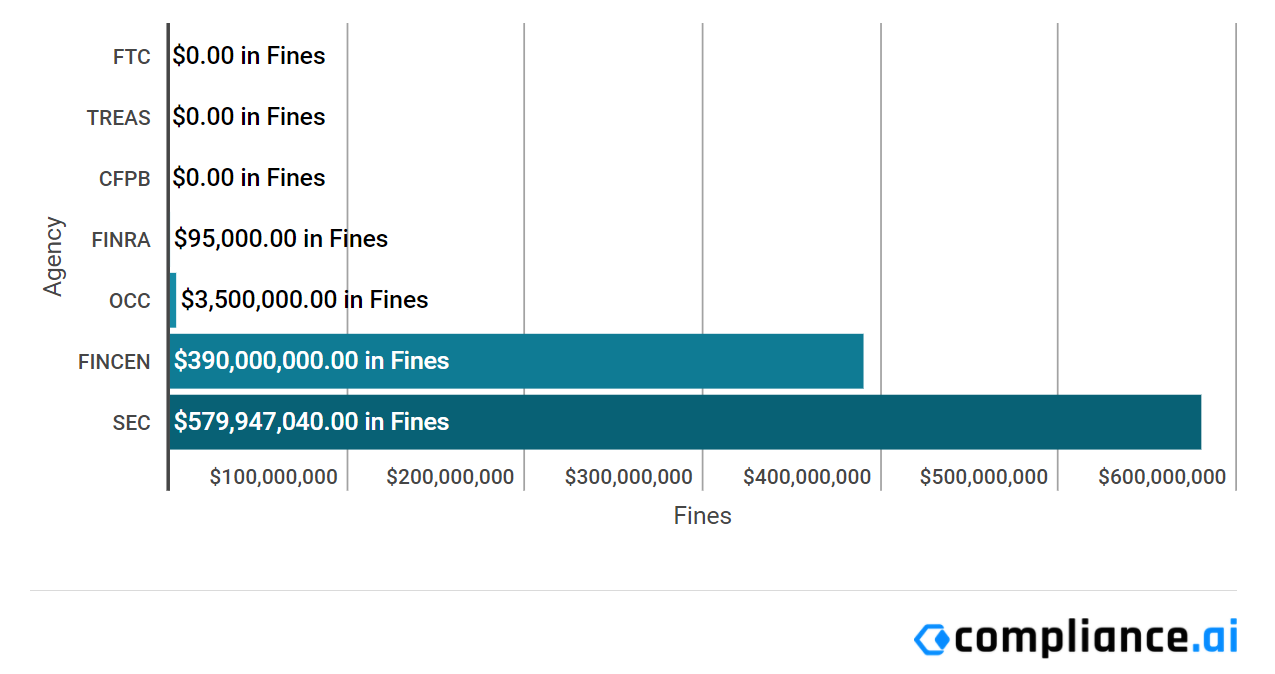
Task: Click the TREAS agency label
Action: (119, 118)
